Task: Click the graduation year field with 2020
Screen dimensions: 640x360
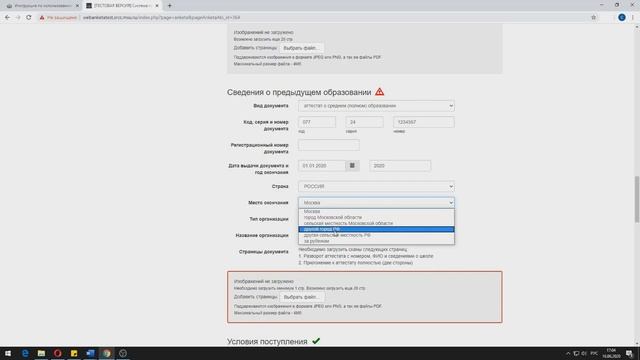Action: click(400, 166)
